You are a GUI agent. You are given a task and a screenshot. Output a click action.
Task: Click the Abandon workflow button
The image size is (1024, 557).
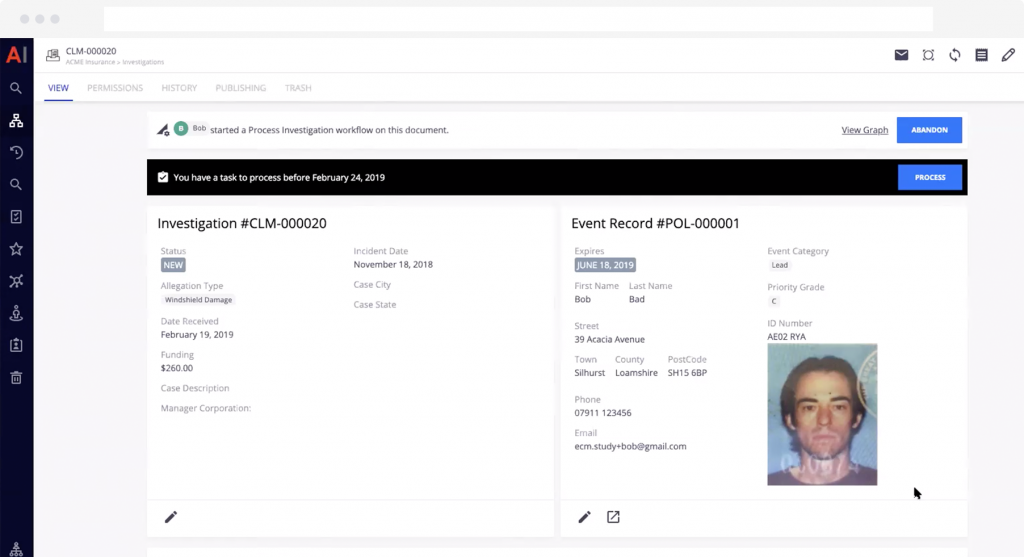929,130
